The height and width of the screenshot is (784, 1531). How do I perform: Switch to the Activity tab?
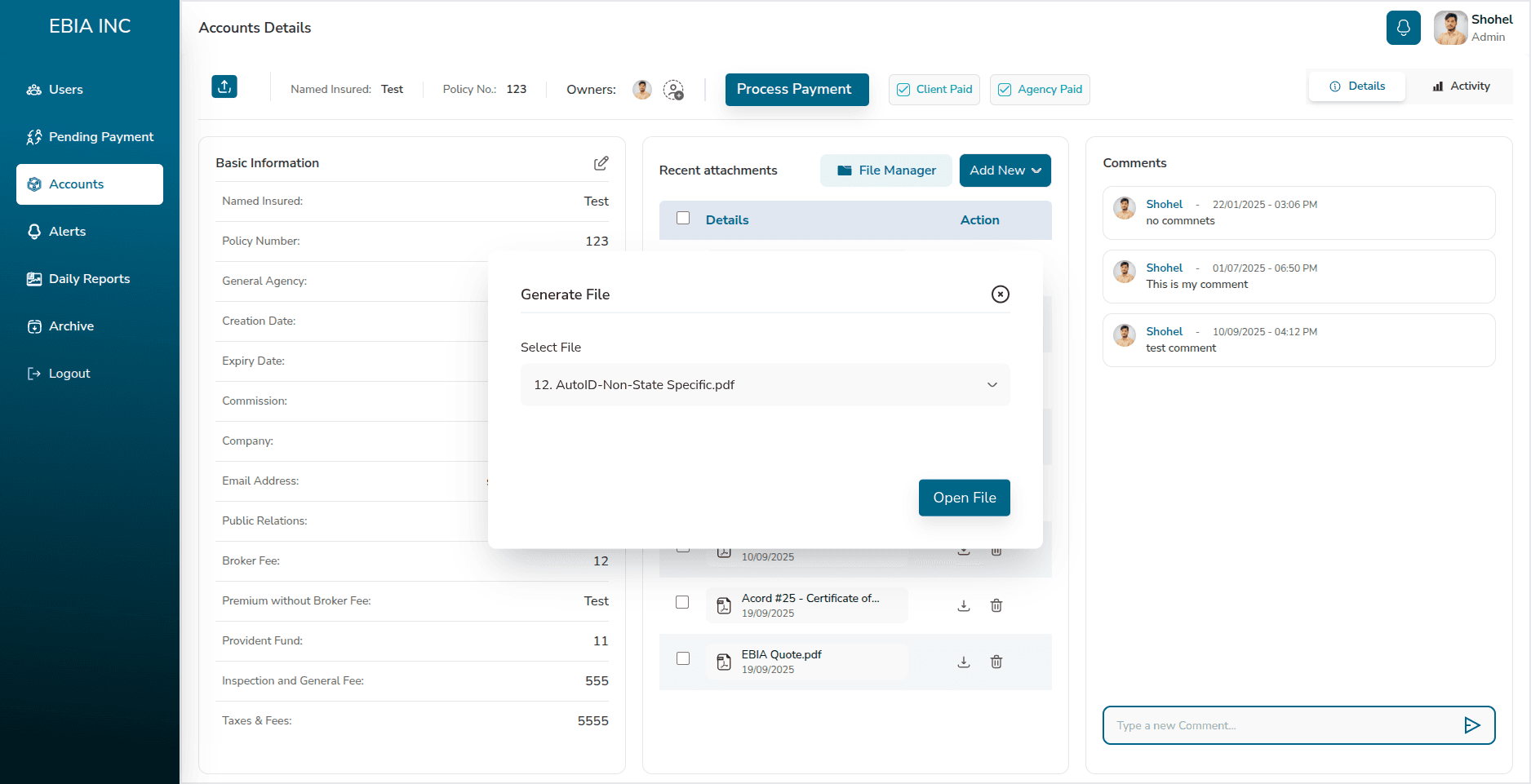[1461, 86]
